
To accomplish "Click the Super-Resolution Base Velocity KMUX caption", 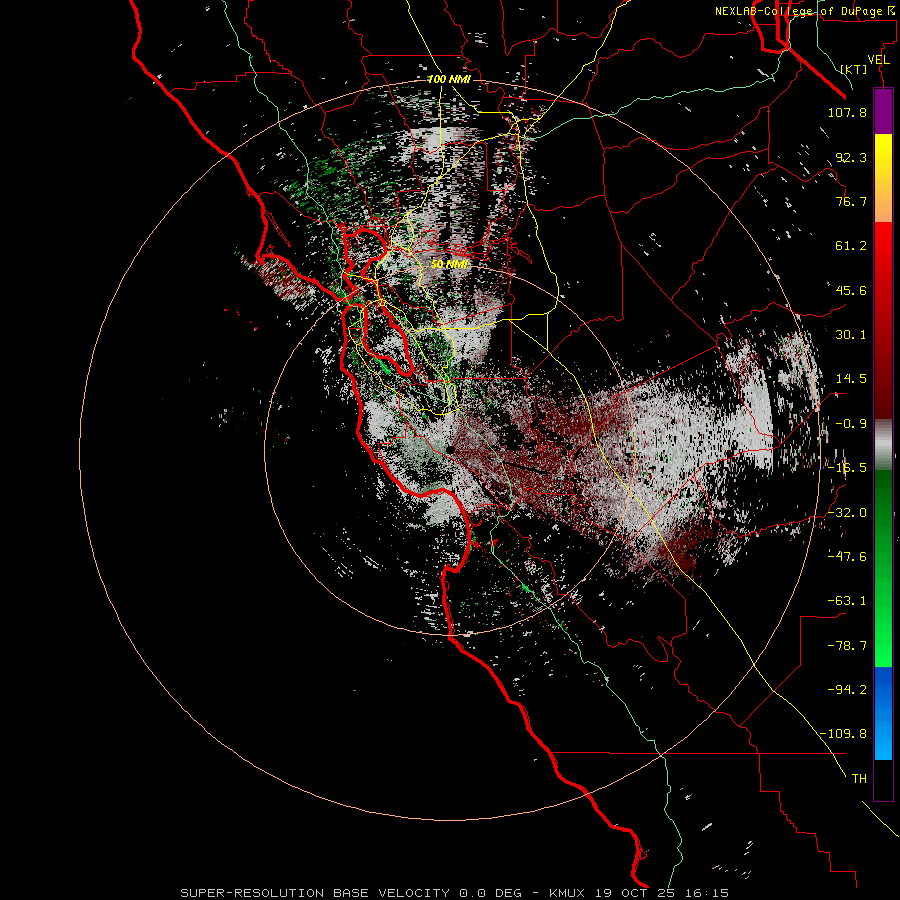I will [x=455, y=893].
